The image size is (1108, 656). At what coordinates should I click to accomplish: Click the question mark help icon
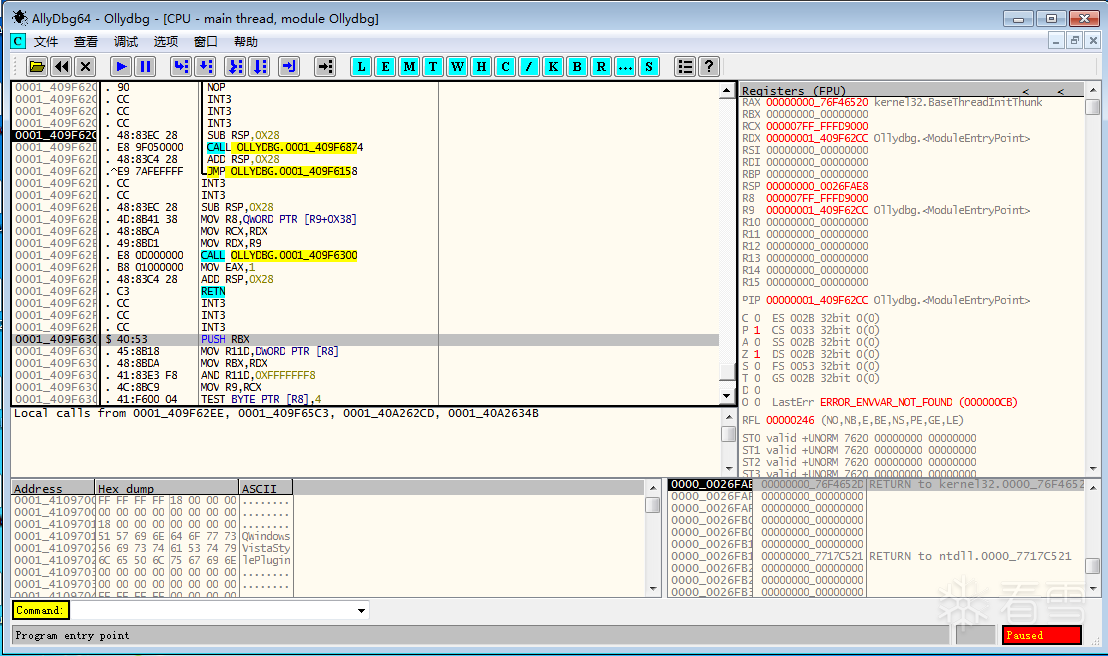tap(709, 67)
